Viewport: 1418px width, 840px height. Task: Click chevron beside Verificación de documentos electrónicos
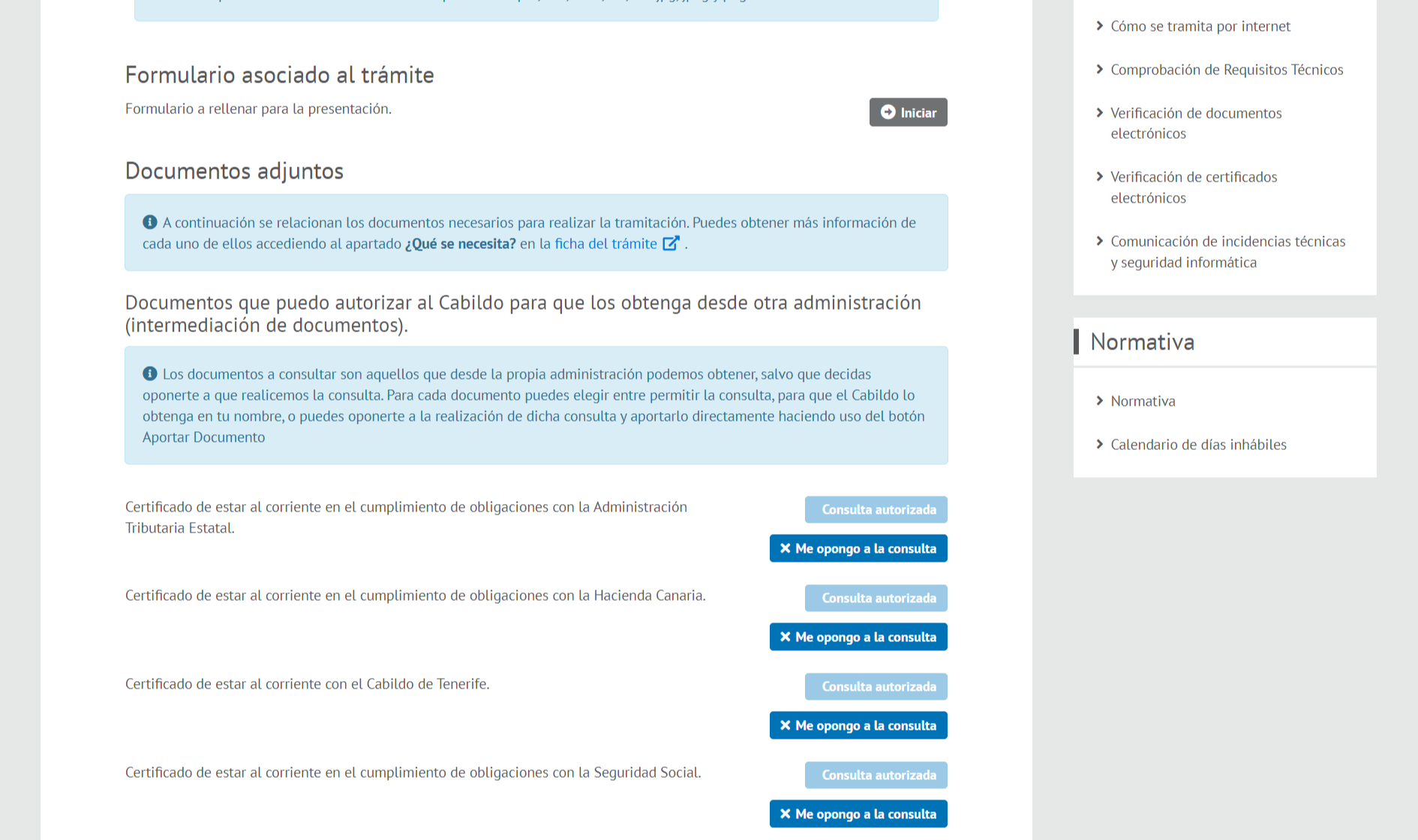pos(1100,112)
